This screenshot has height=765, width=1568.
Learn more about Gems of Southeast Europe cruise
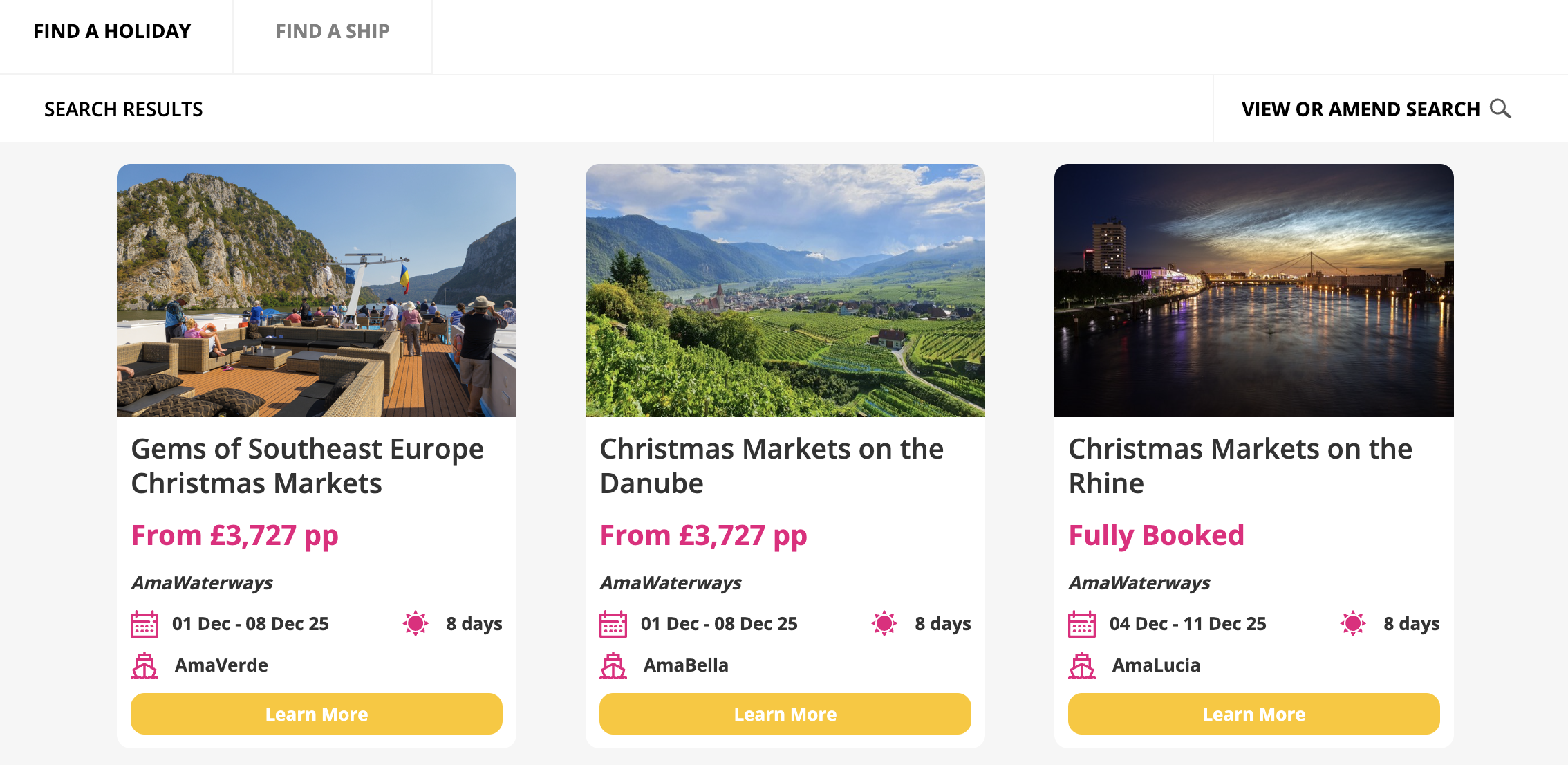(317, 714)
